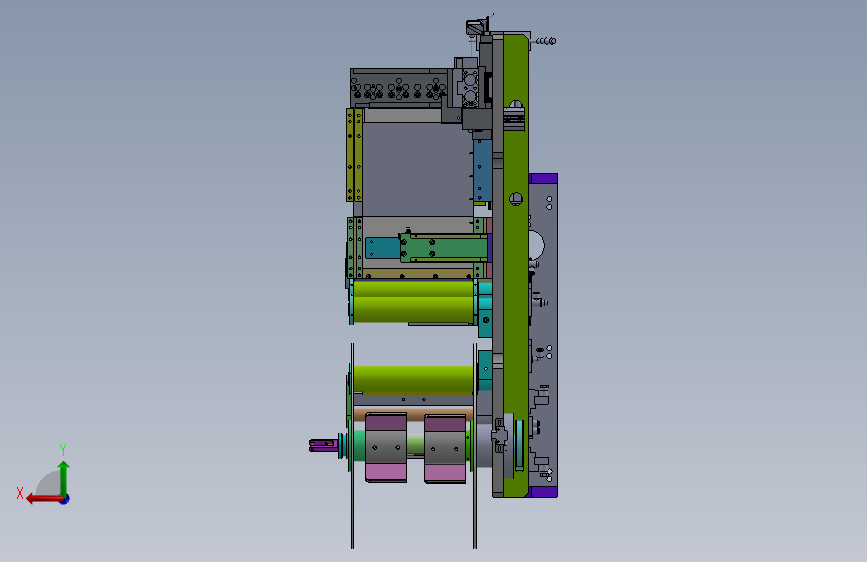Click the green 'Y' axis label
This screenshot has width=867, height=562.
pos(63,449)
